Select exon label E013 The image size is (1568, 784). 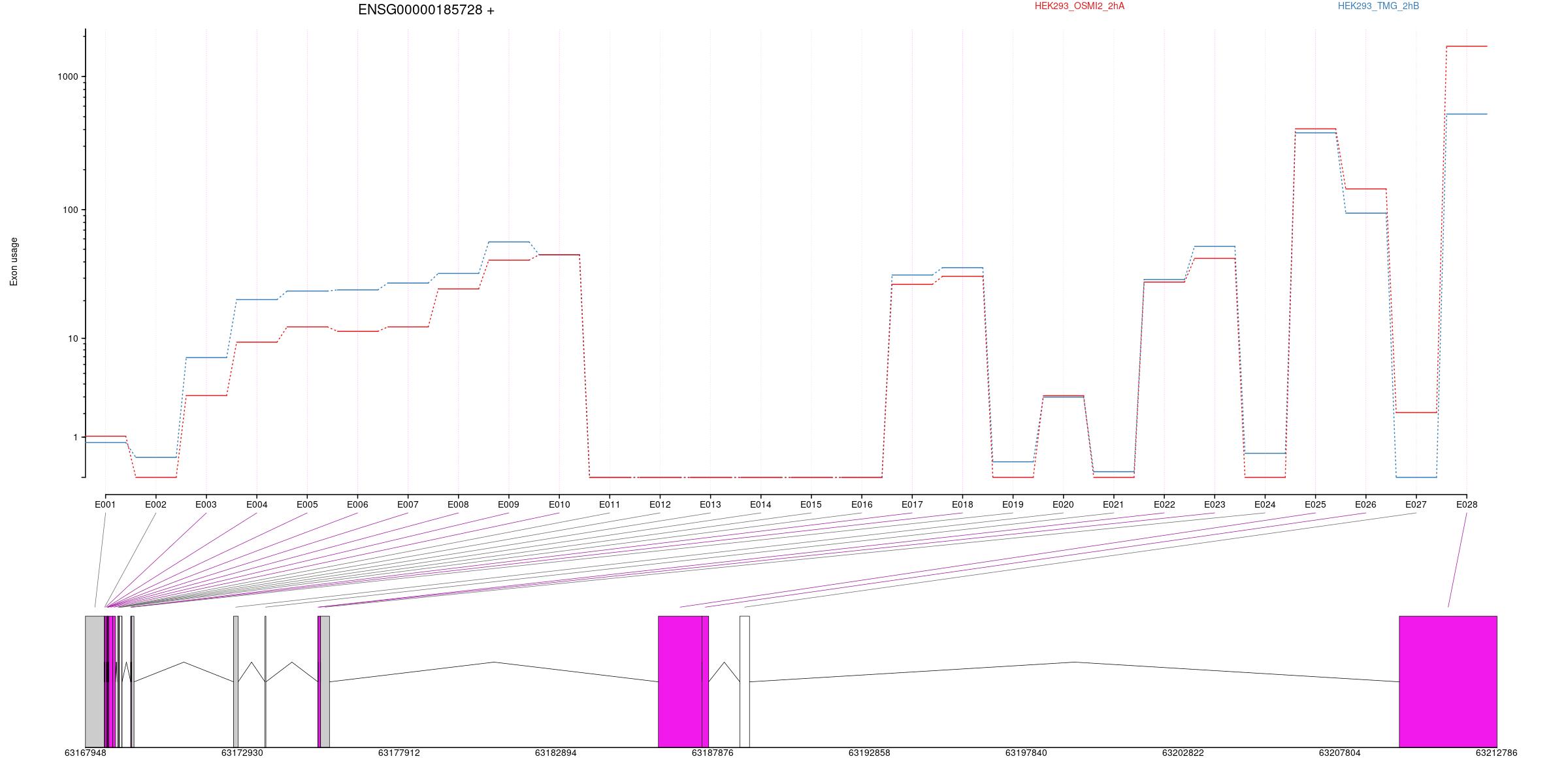point(710,504)
